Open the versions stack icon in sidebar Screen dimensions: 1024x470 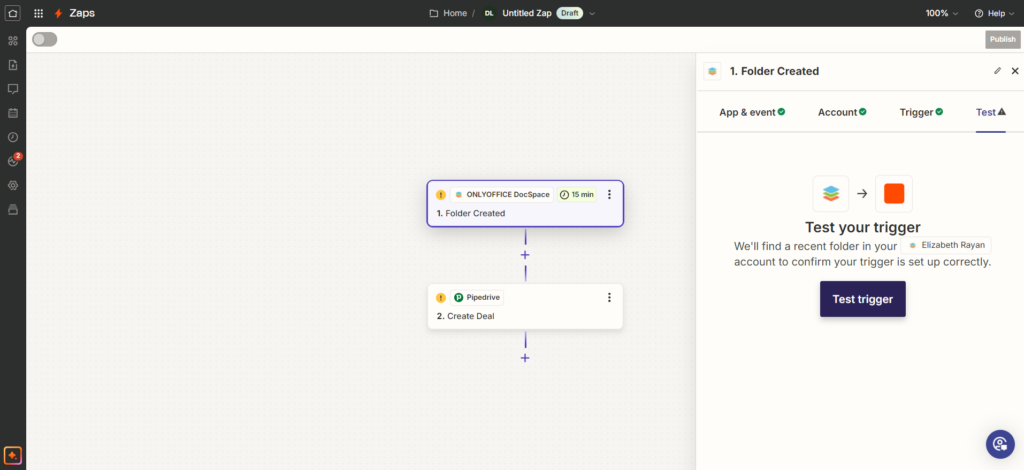pyautogui.click(x=12, y=210)
